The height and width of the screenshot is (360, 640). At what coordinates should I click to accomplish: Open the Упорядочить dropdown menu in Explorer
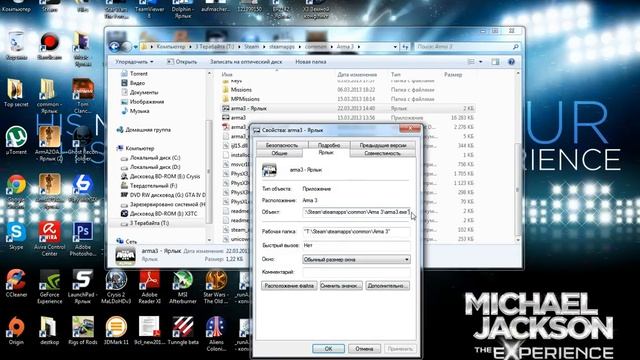coord(134,62)
